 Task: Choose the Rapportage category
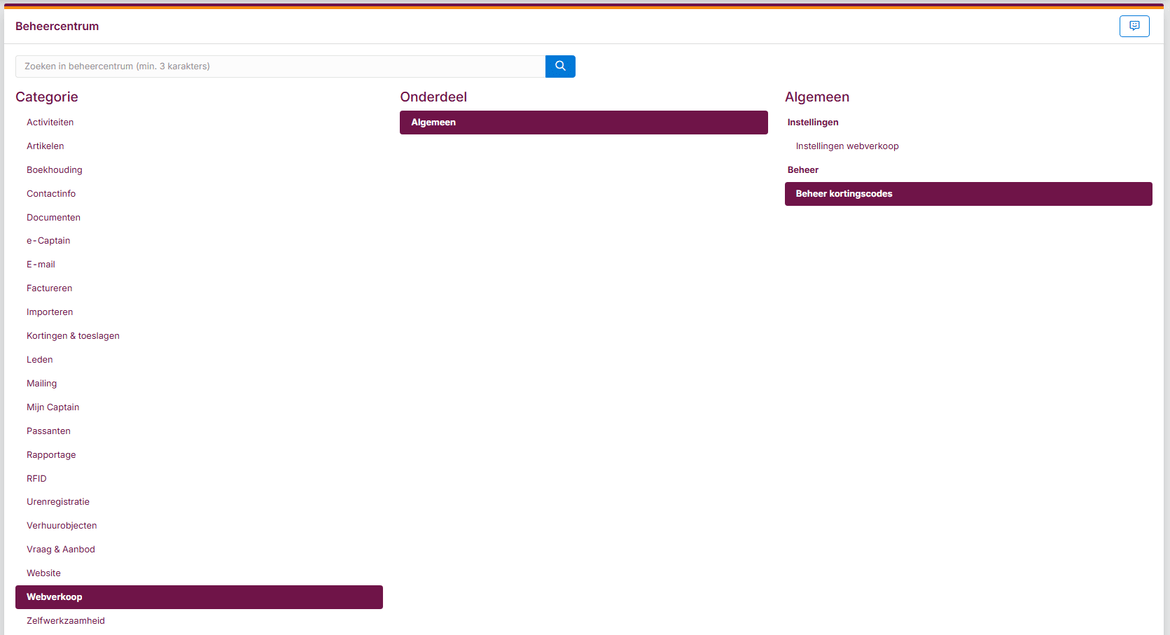click(51, 455)
